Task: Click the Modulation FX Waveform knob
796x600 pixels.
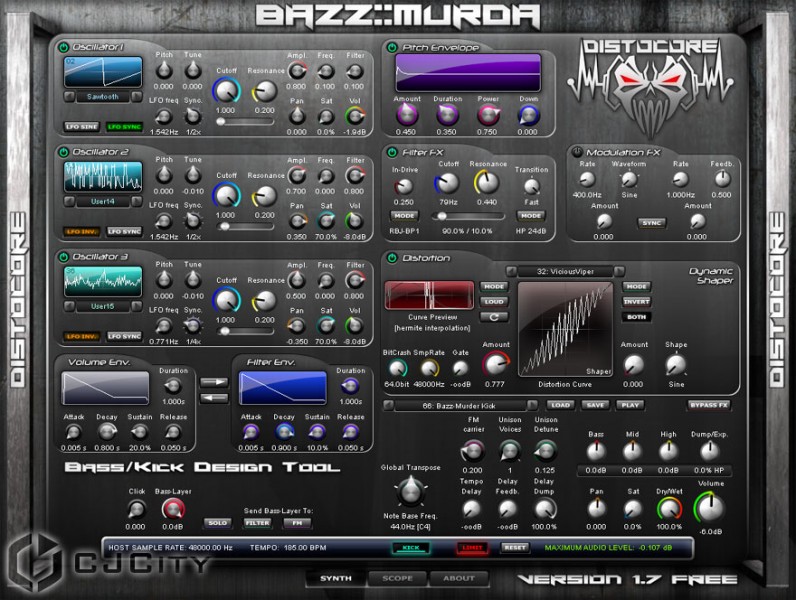Action: (629, 179)
